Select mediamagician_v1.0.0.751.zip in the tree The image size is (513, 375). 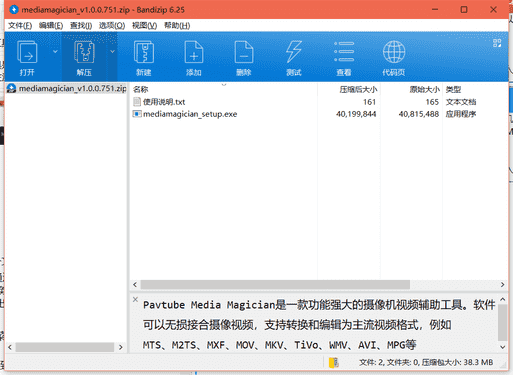[x=66, y=88]
